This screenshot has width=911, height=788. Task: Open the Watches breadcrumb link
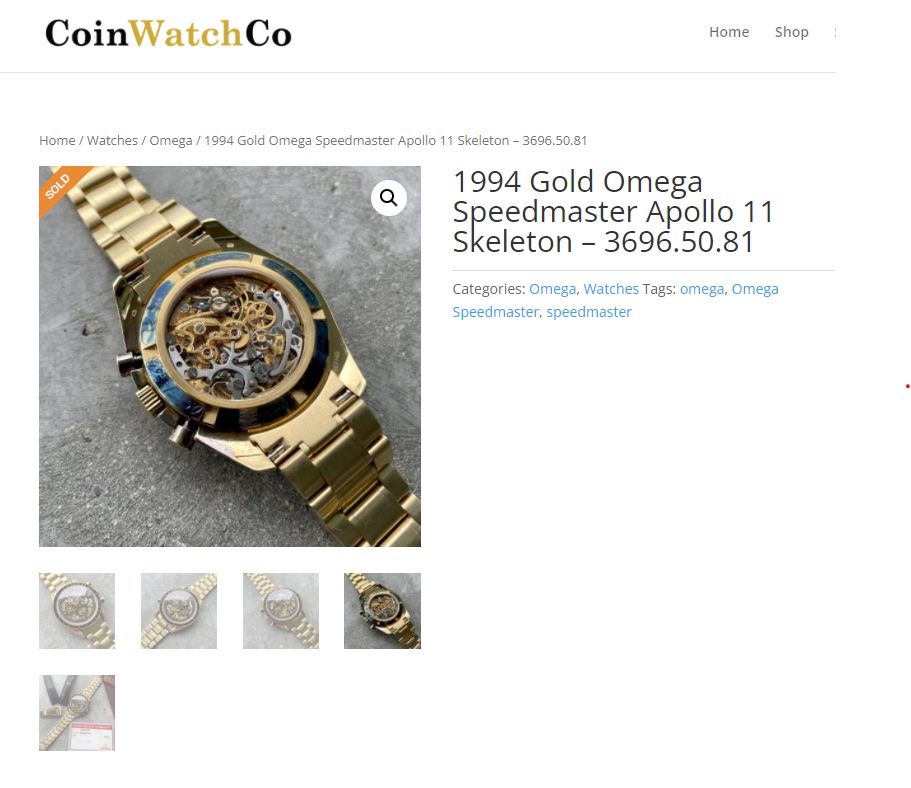point(112,141)
